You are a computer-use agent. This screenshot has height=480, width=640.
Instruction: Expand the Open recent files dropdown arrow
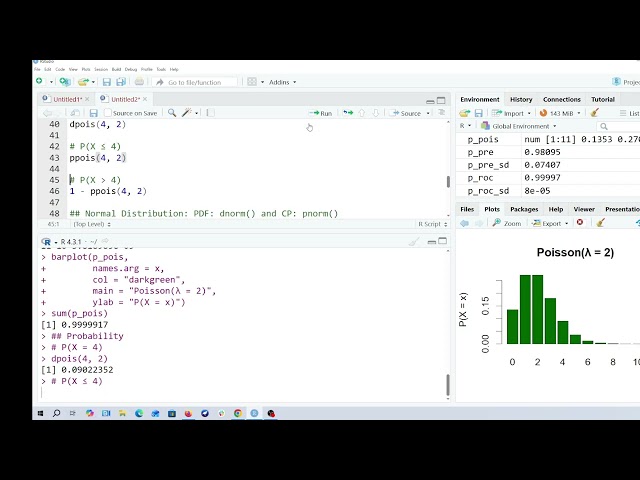[93, 82]
